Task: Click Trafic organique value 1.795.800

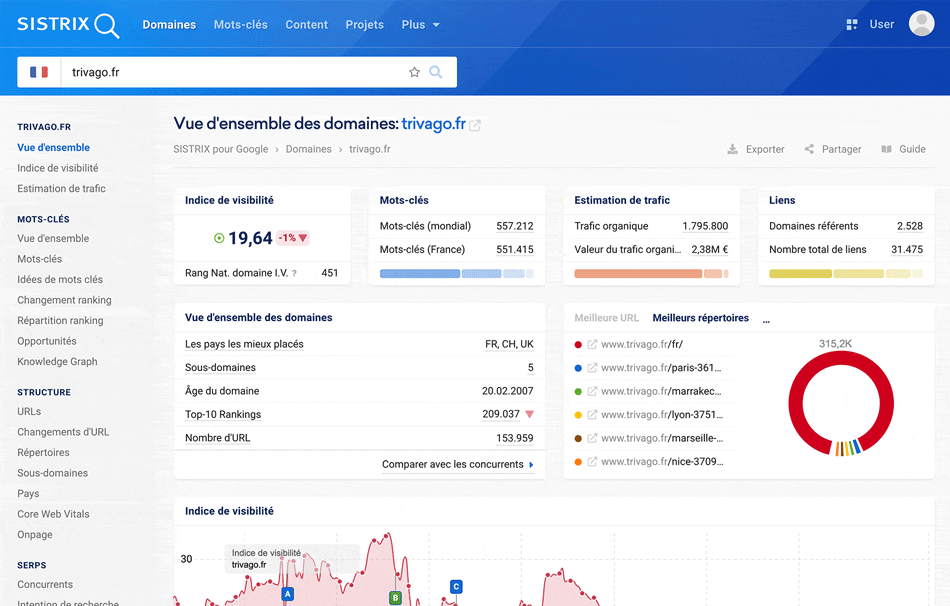Action: 705,226
